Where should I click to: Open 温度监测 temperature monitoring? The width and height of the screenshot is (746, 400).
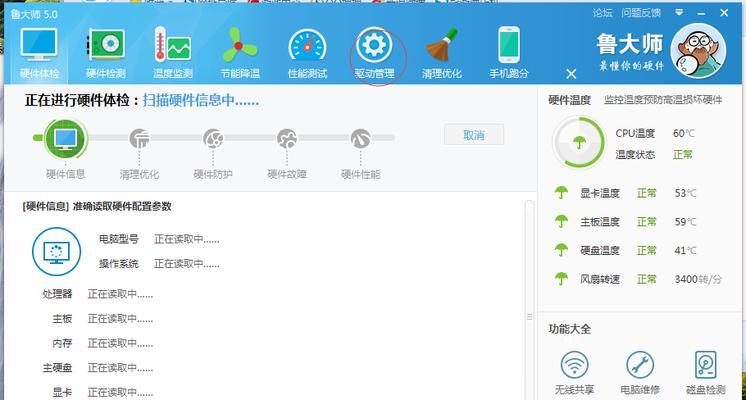pyautogui.click(x=173, y=52)
